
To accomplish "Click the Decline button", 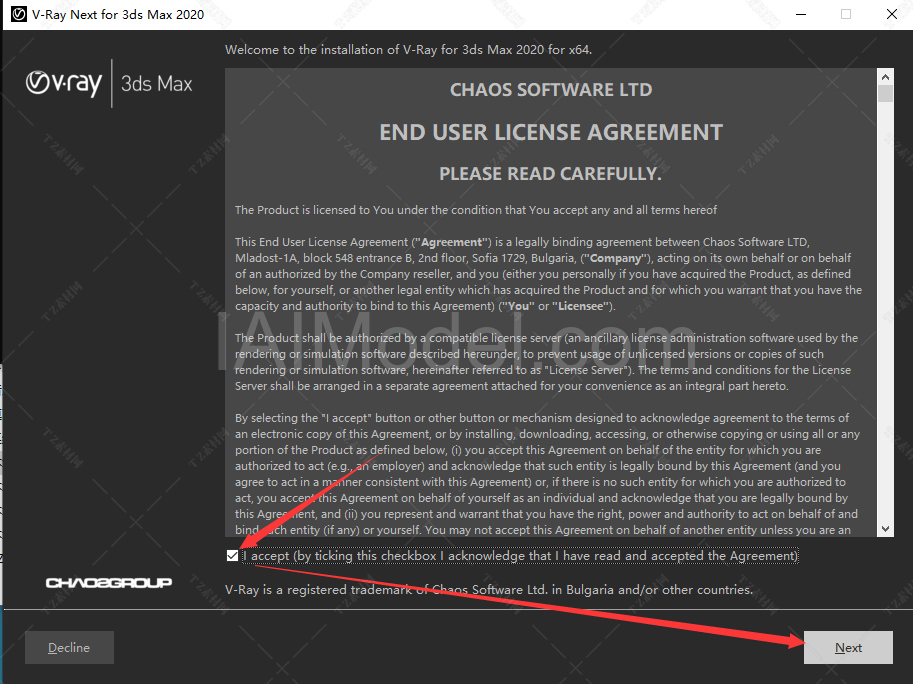I will coord(69,647).
